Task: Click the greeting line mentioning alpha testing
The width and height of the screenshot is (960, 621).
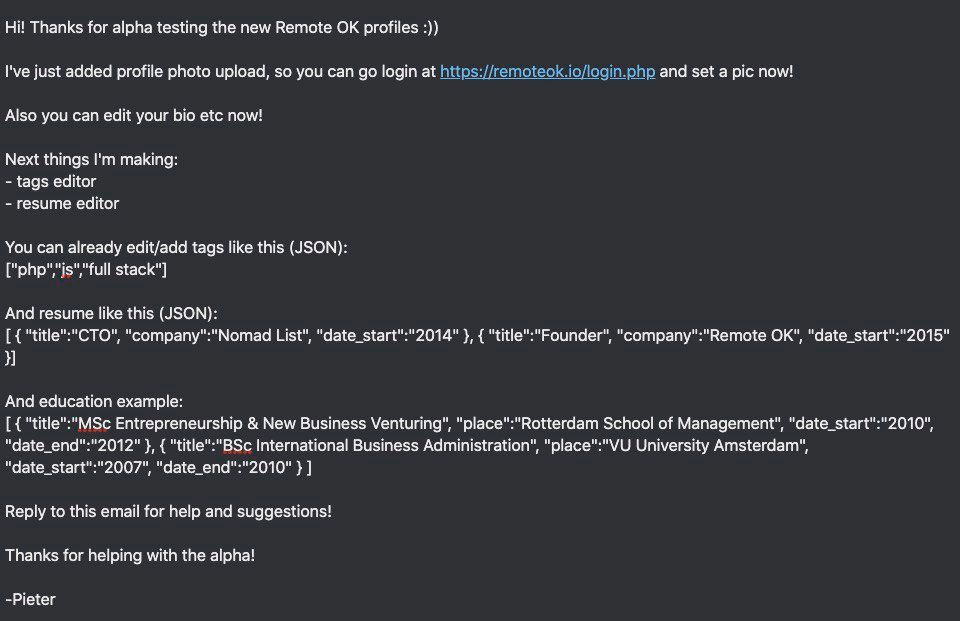Action: (222, 28)
